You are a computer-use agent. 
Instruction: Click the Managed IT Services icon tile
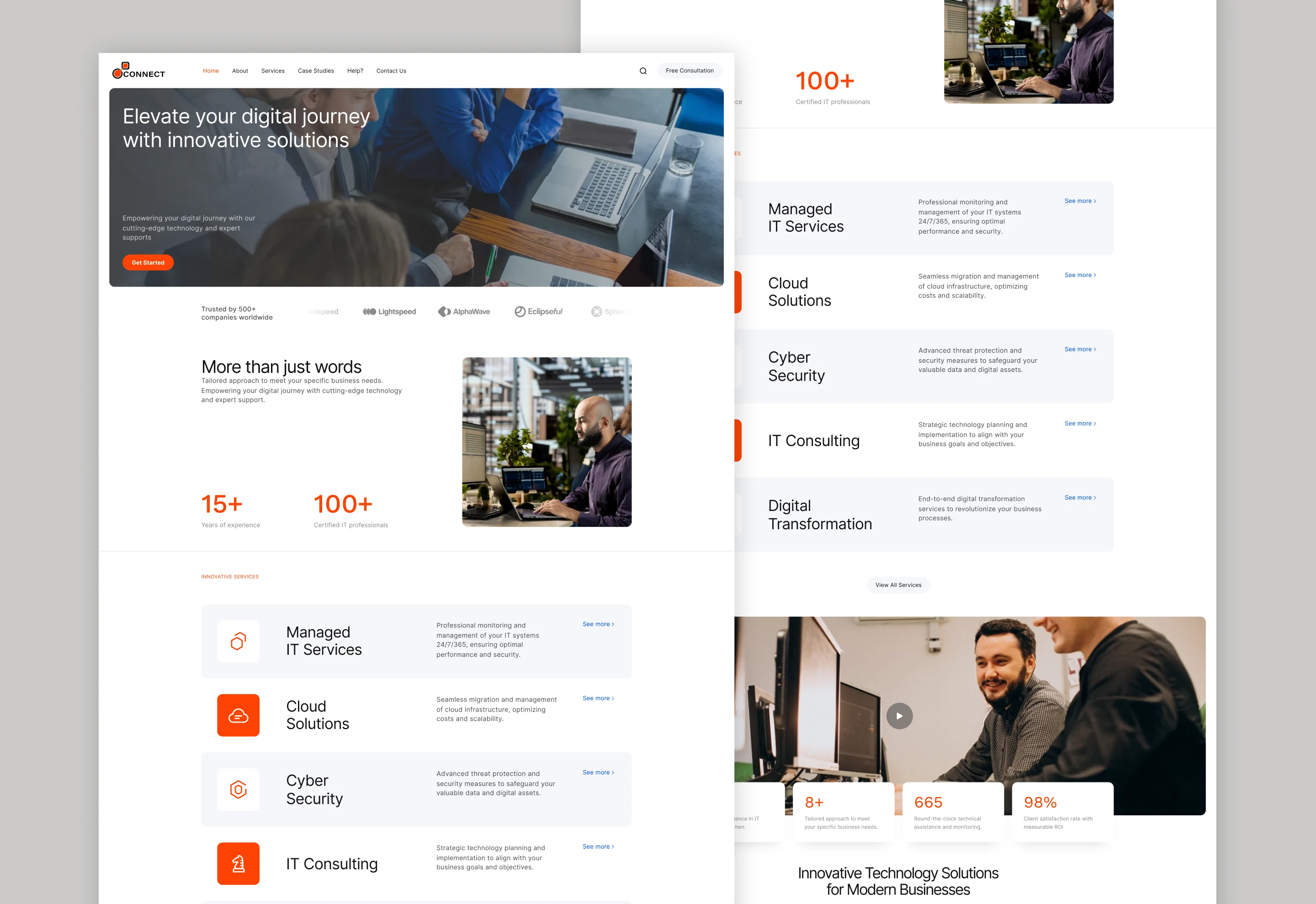239,641
